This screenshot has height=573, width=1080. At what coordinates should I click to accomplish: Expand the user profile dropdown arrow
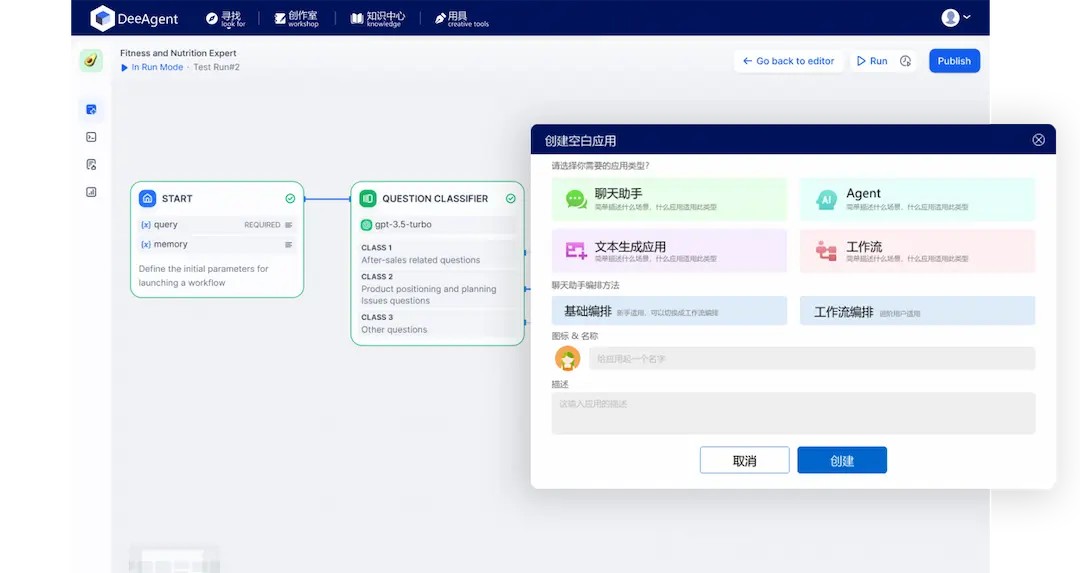966,17
